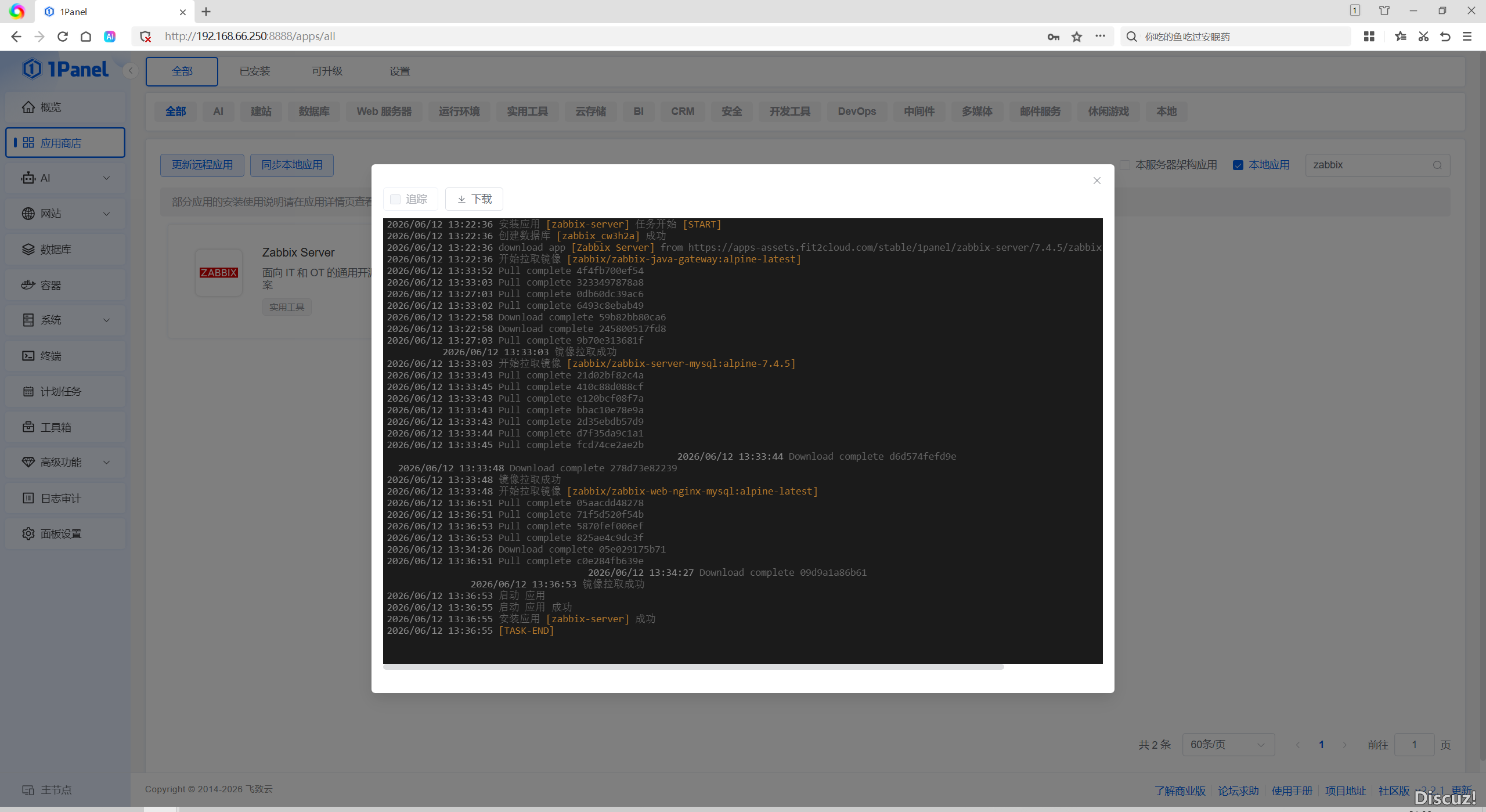
Task: Click the ZABBIX app logo
Action: (x=219, y=273)
